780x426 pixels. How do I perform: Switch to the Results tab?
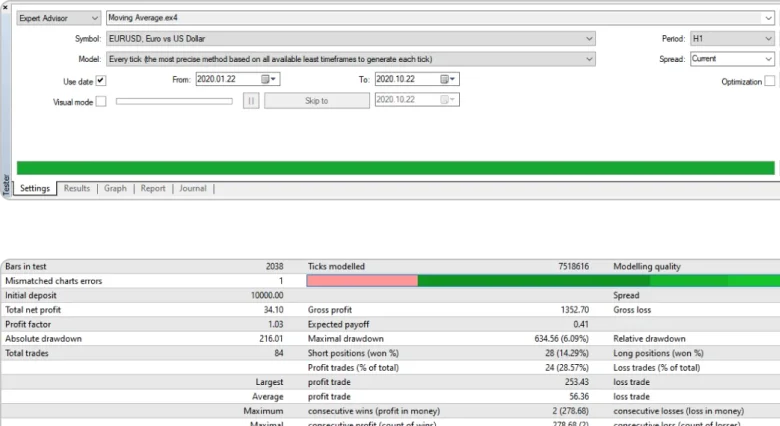tap(77, 188)
